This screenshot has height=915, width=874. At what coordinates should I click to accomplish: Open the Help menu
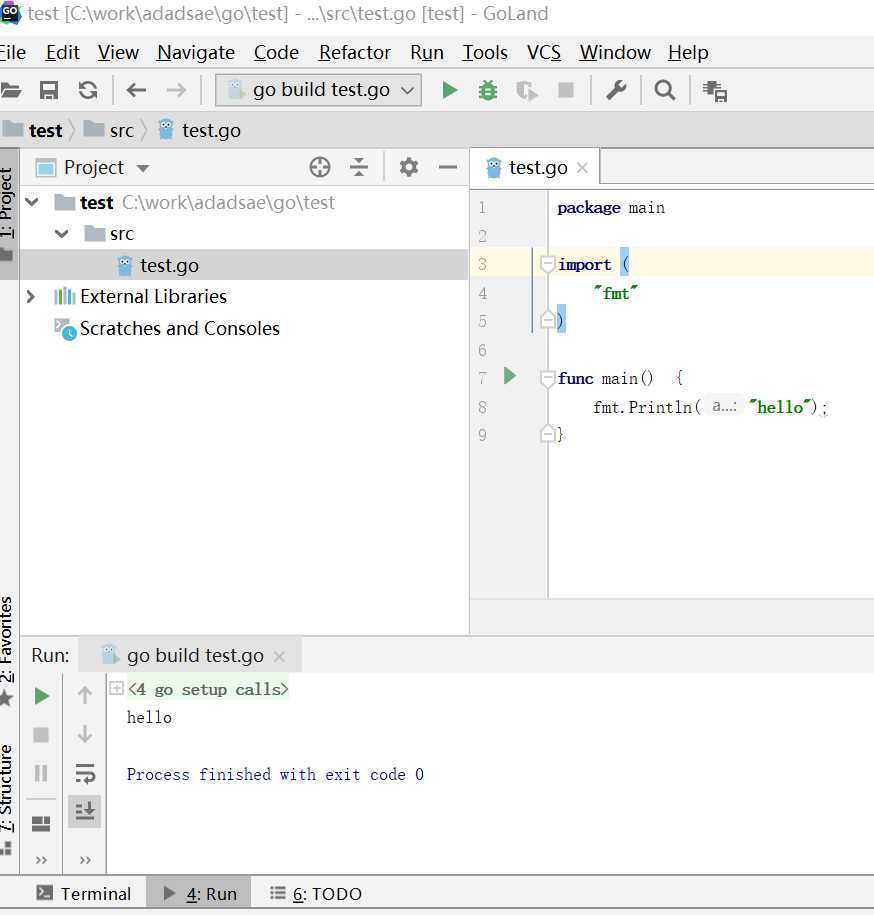[688, 53]
